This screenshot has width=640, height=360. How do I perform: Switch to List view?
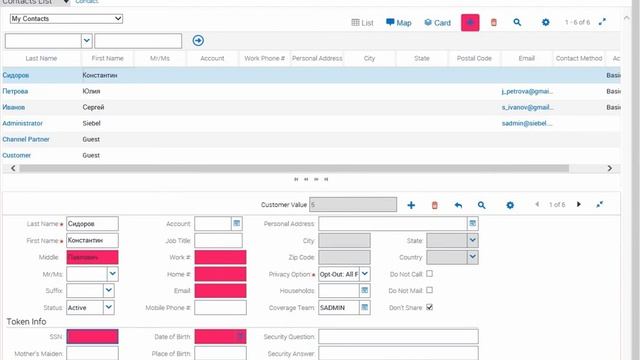click(x=362, y=23)
